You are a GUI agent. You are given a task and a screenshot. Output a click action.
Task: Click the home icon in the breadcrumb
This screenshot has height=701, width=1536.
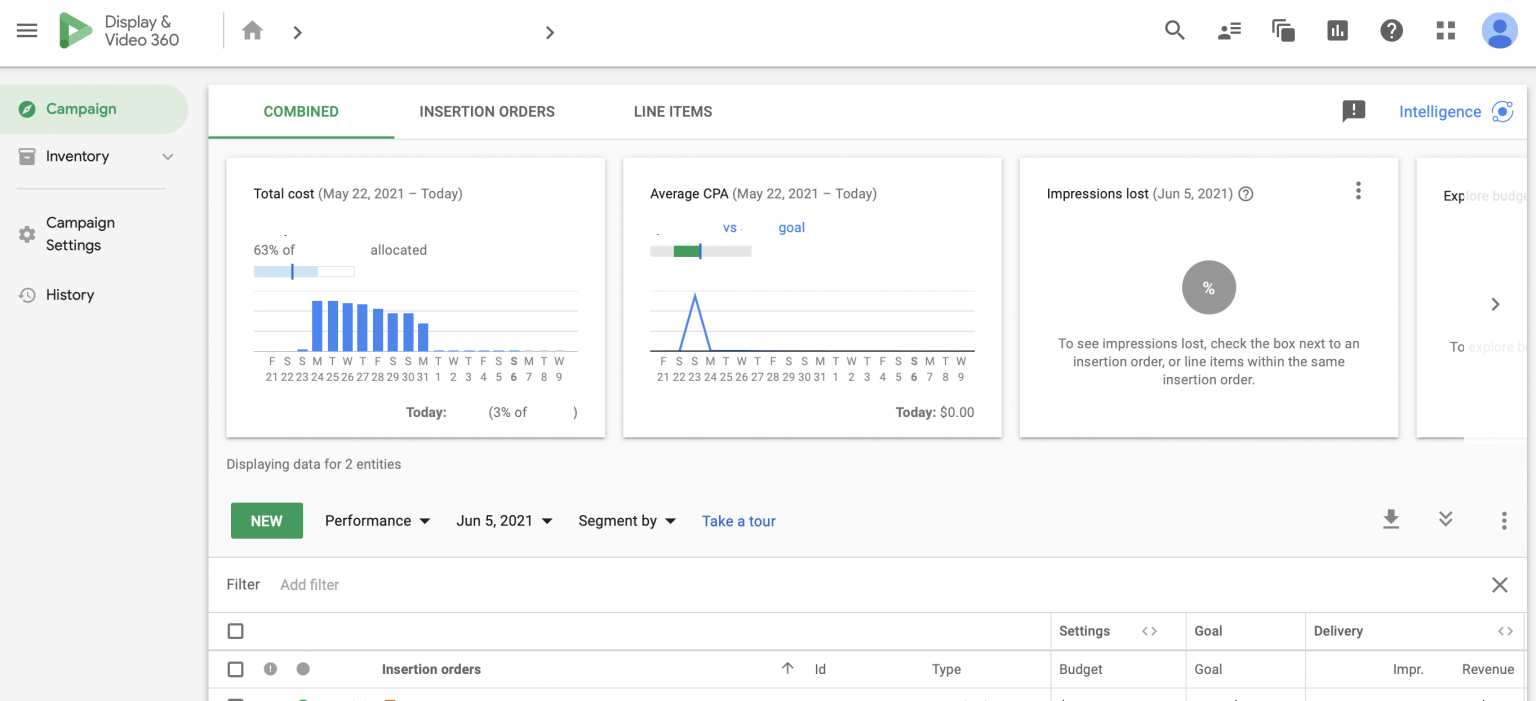pyautogui.click(x=252, y=31)
